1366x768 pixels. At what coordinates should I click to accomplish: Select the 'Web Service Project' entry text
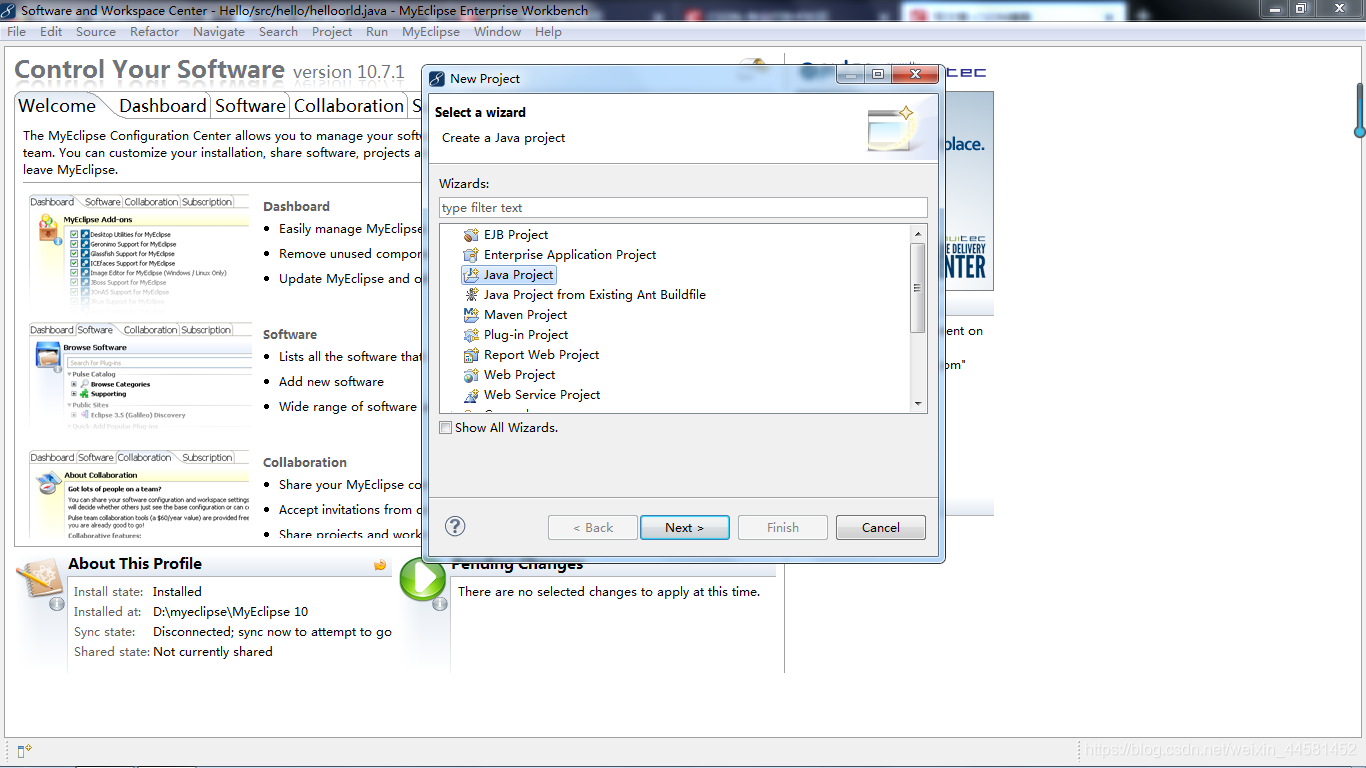coord(542,395)
